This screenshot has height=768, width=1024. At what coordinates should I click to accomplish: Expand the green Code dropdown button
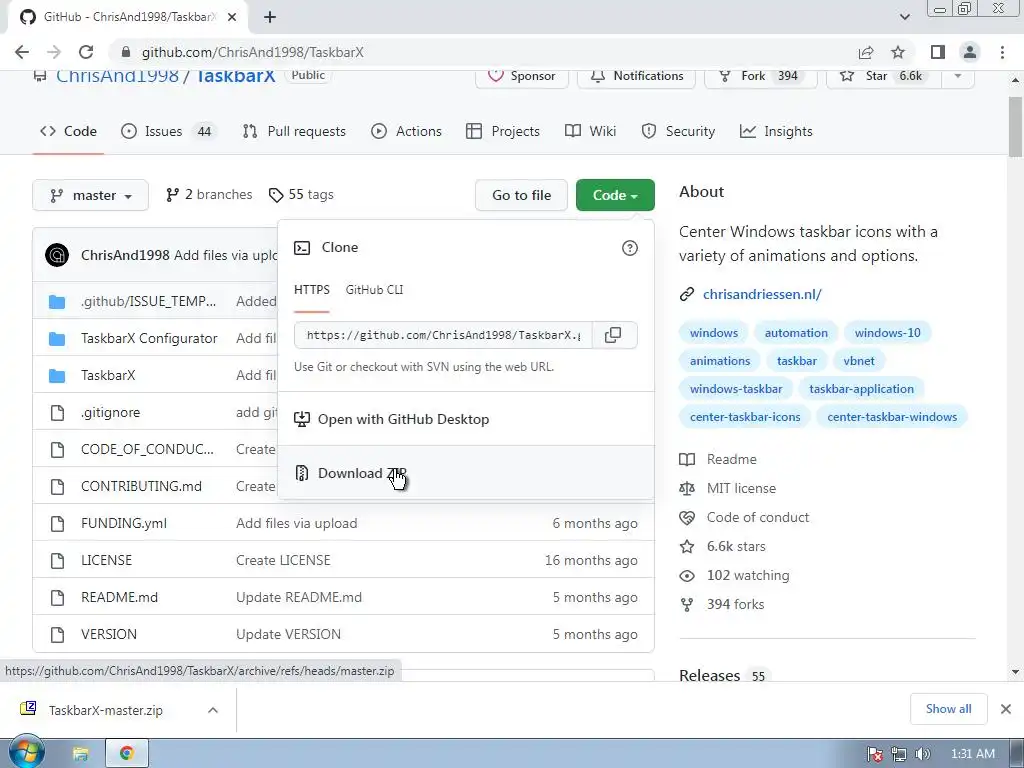pos(615,195)
